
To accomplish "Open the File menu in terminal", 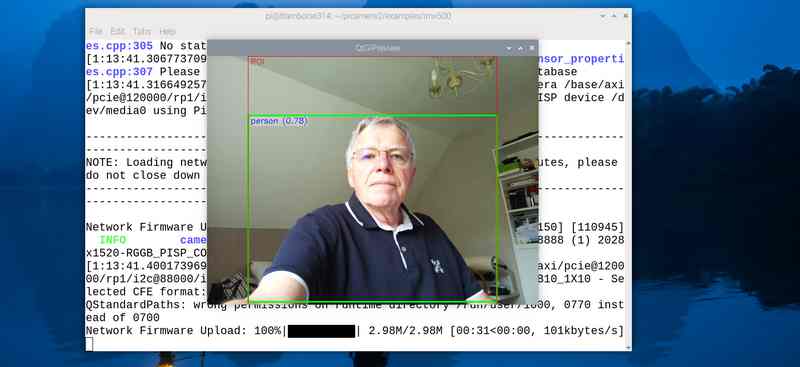I will 96,32.
